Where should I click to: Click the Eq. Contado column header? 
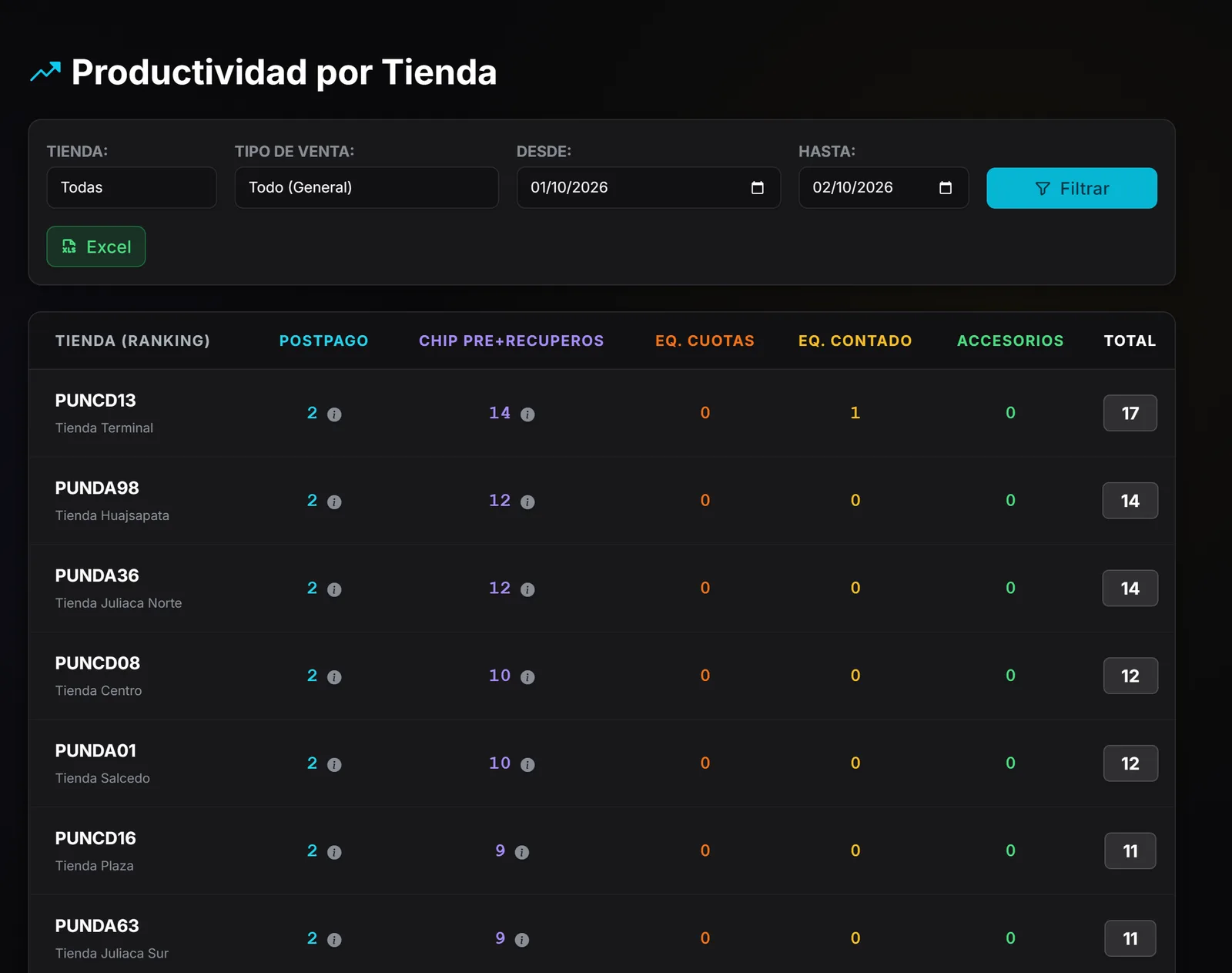(855, 341)
